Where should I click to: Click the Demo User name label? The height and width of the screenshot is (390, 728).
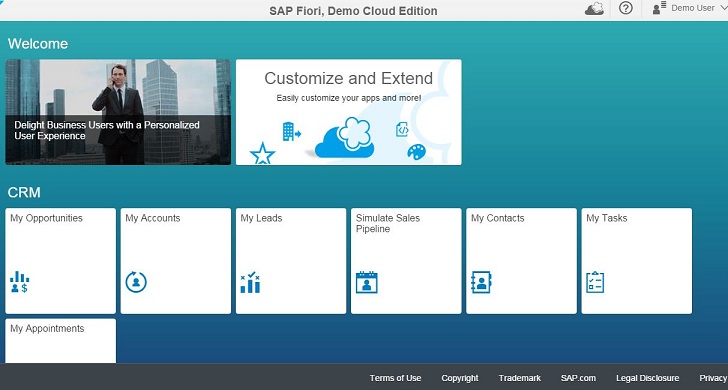pyautogui.click(x=693, y=8)
